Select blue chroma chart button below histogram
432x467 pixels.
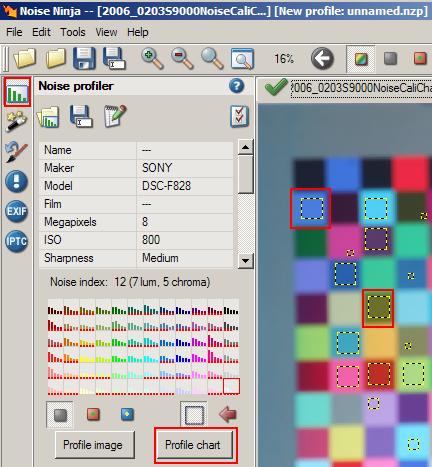coord(127,414)
